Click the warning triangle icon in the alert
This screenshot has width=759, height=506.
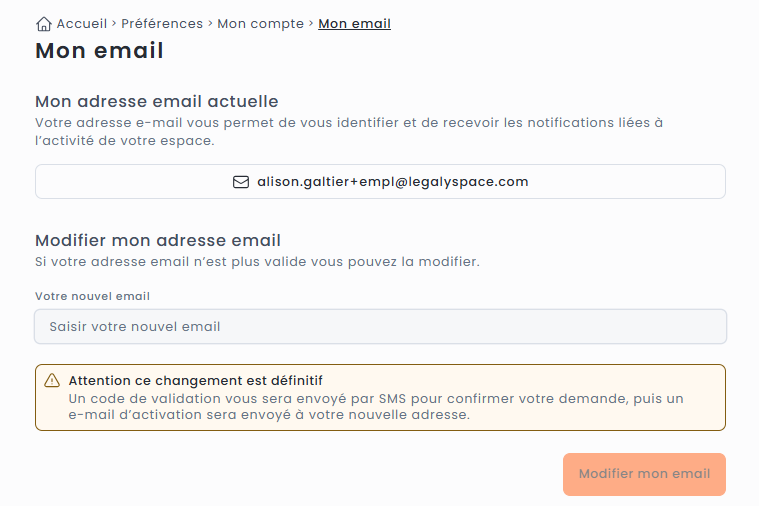click(52, 381)
